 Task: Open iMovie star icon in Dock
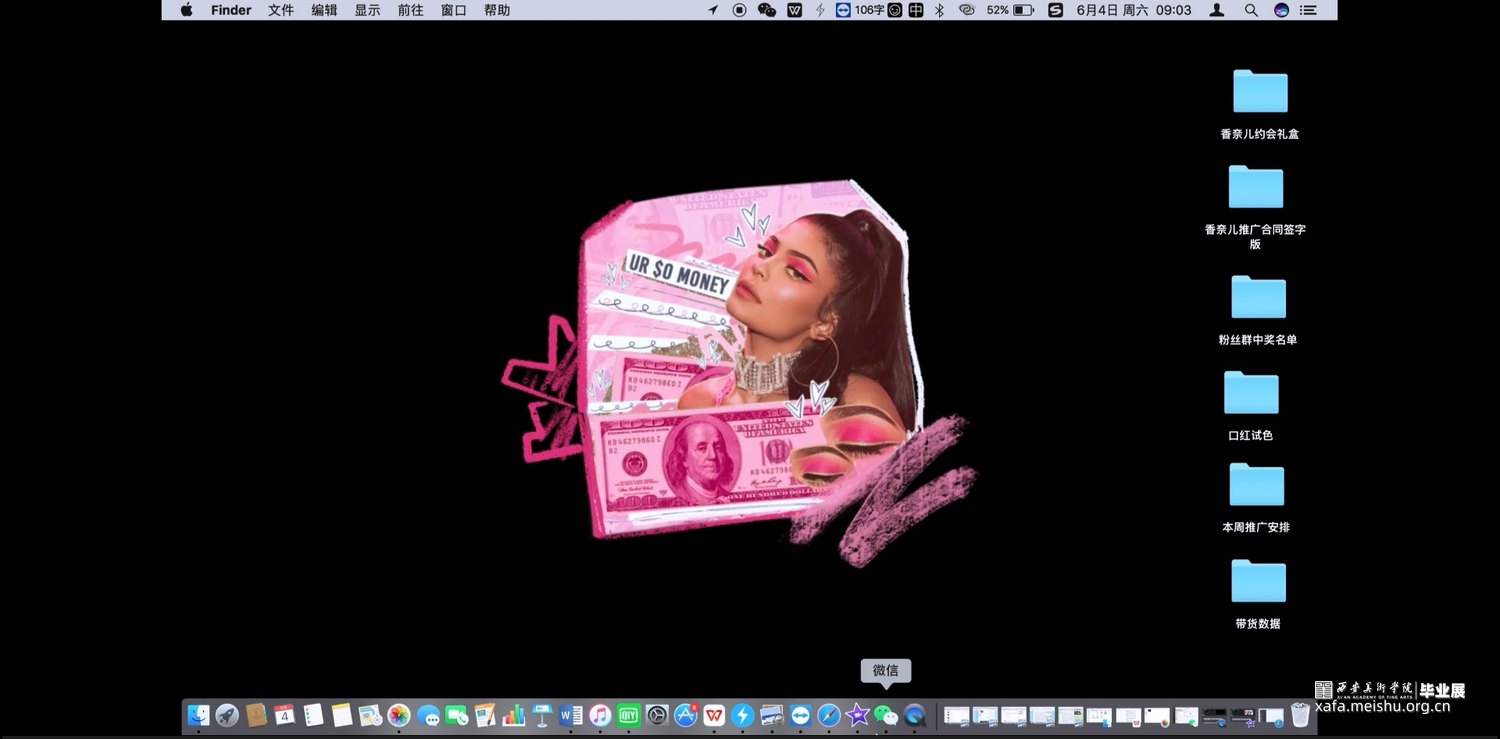tap(857, 715)
